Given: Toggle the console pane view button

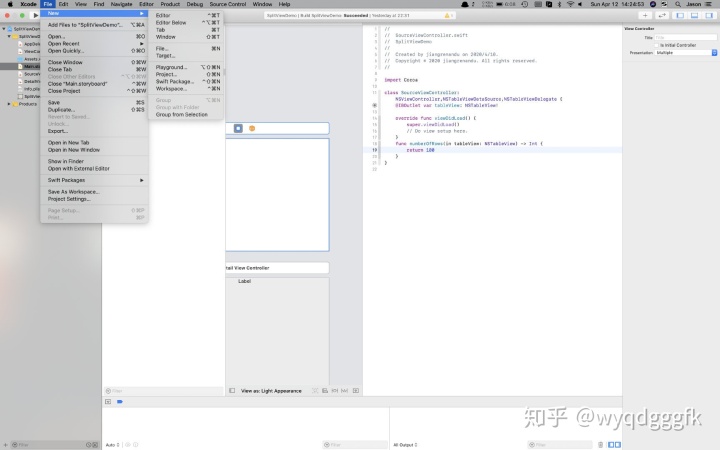Looking at the screenshot, I should pos(618,444).
